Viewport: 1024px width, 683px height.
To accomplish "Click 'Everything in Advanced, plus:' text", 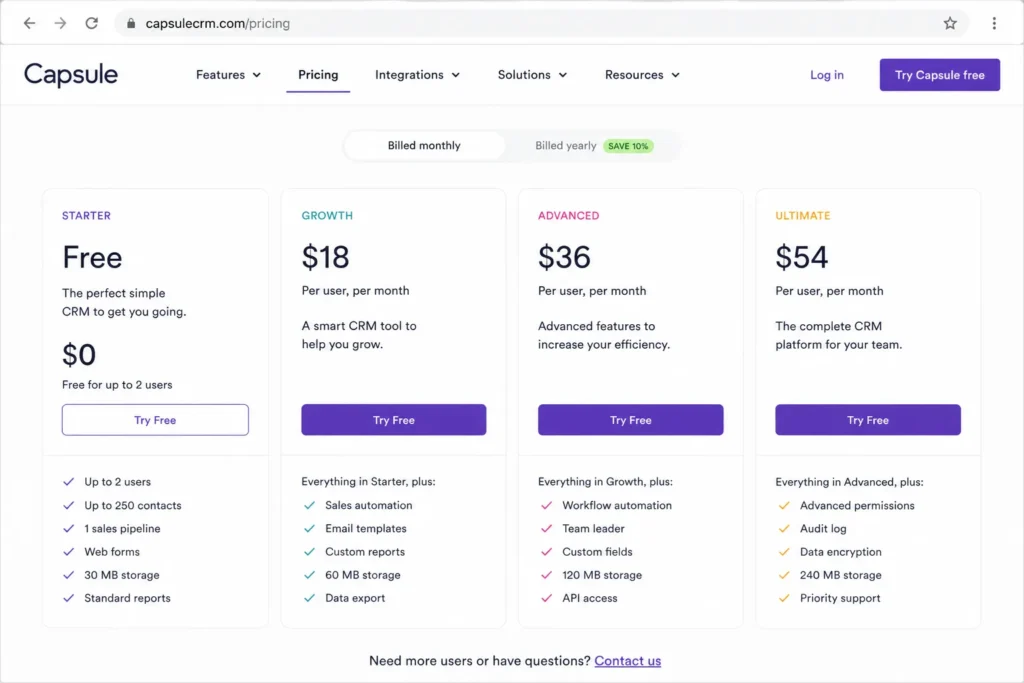I will coord(849,482).
